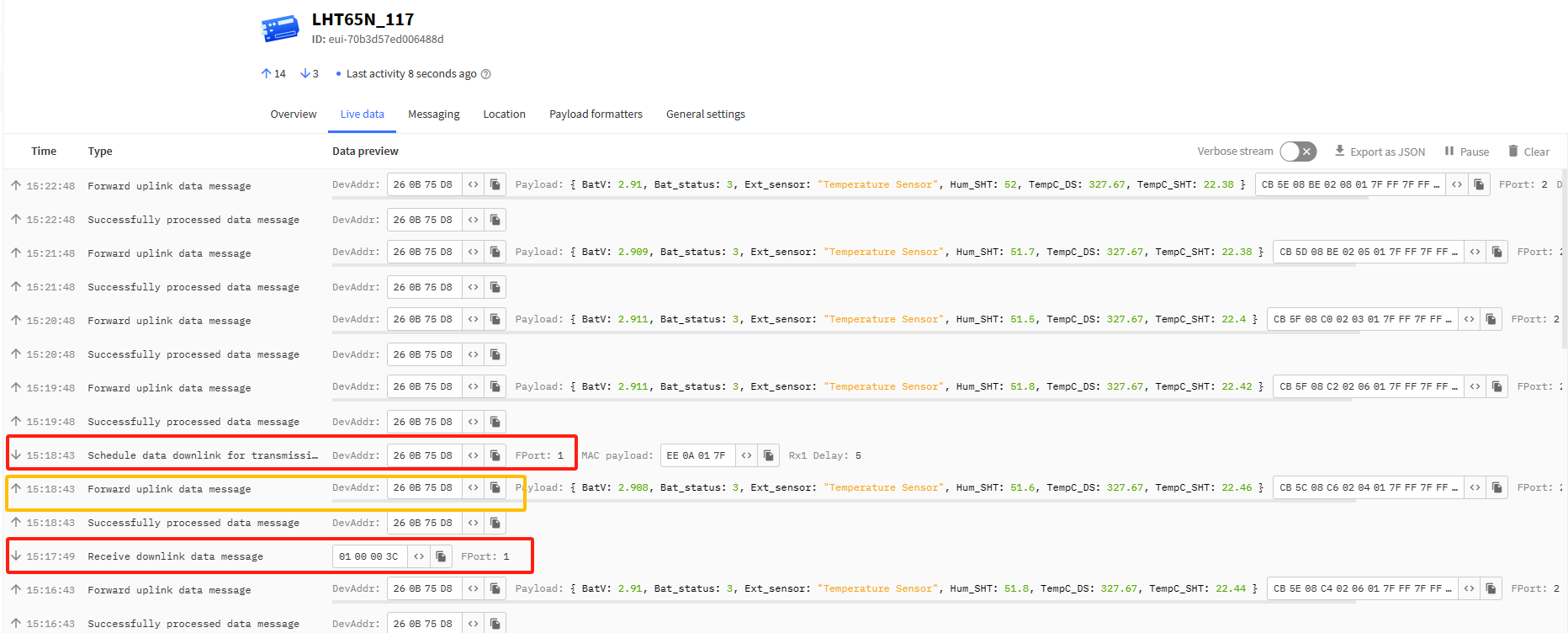The image size is (1568, 633).
Task: Select the 15:22:48 Forward uplink data message
Action: point(784,185)
